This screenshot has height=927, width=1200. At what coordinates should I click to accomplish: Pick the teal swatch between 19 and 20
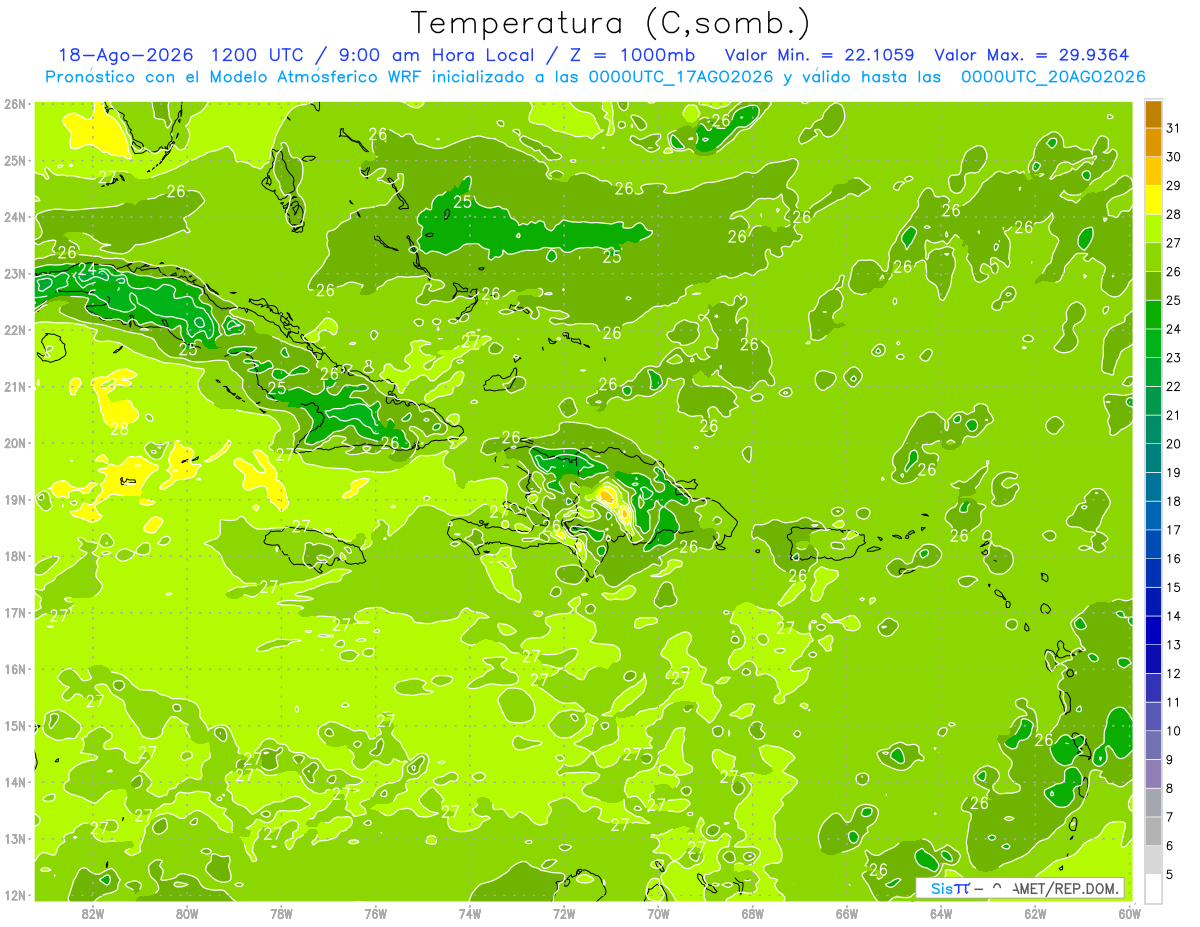click(x=1153, y=458)
